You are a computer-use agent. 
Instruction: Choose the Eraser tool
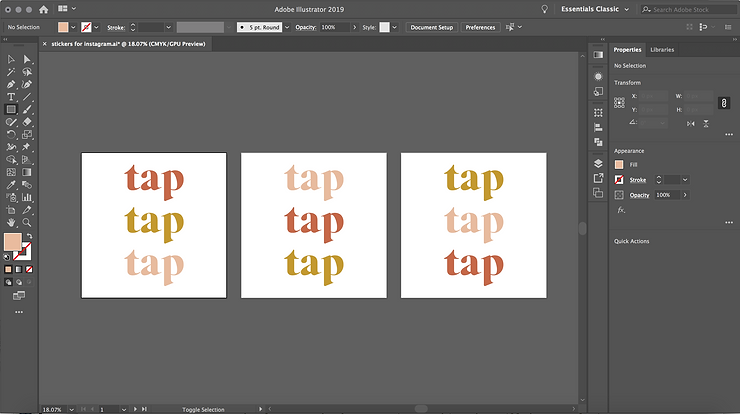[x=27, y=122]
